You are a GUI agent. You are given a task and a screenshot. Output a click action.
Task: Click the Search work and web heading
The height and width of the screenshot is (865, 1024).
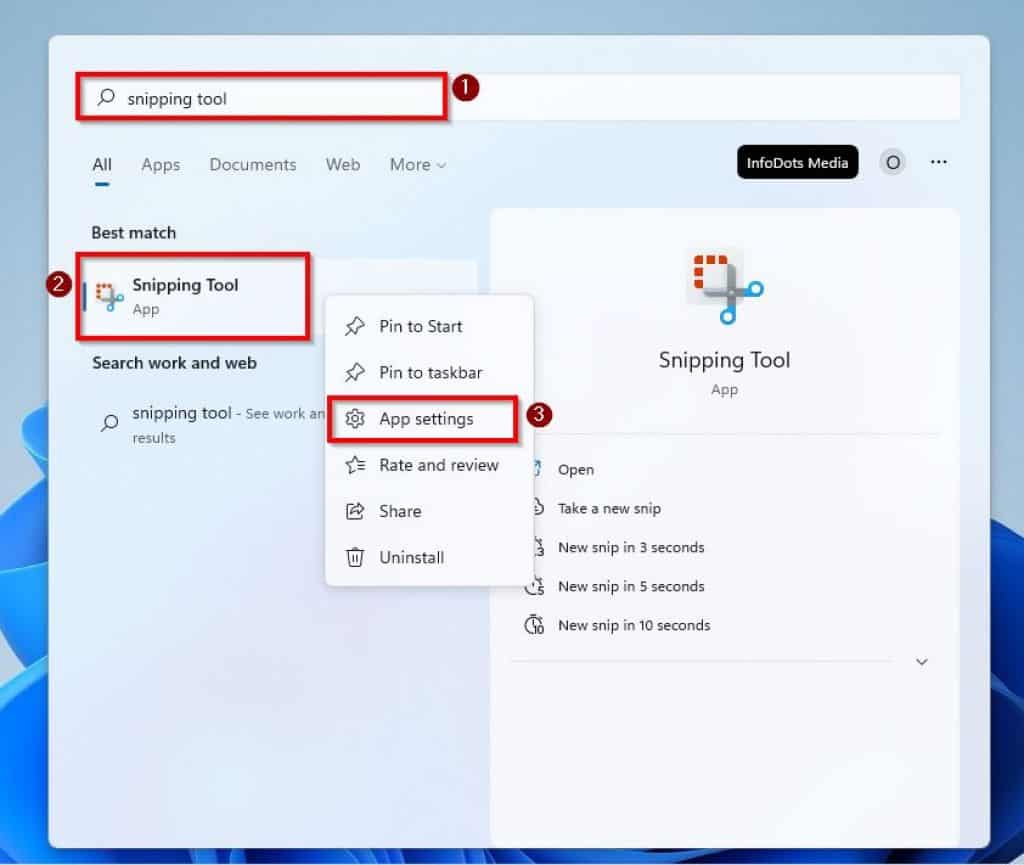click(x=174, y=363)
